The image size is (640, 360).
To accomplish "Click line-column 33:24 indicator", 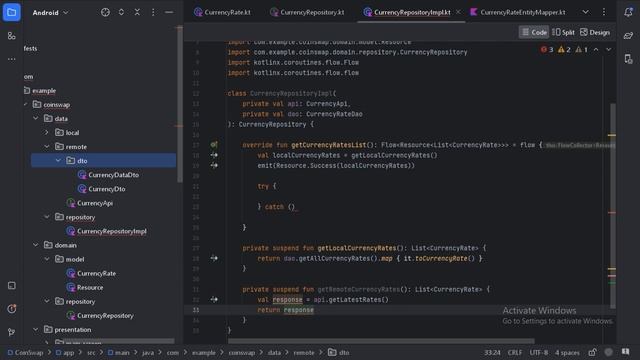I will pos(492,352).
